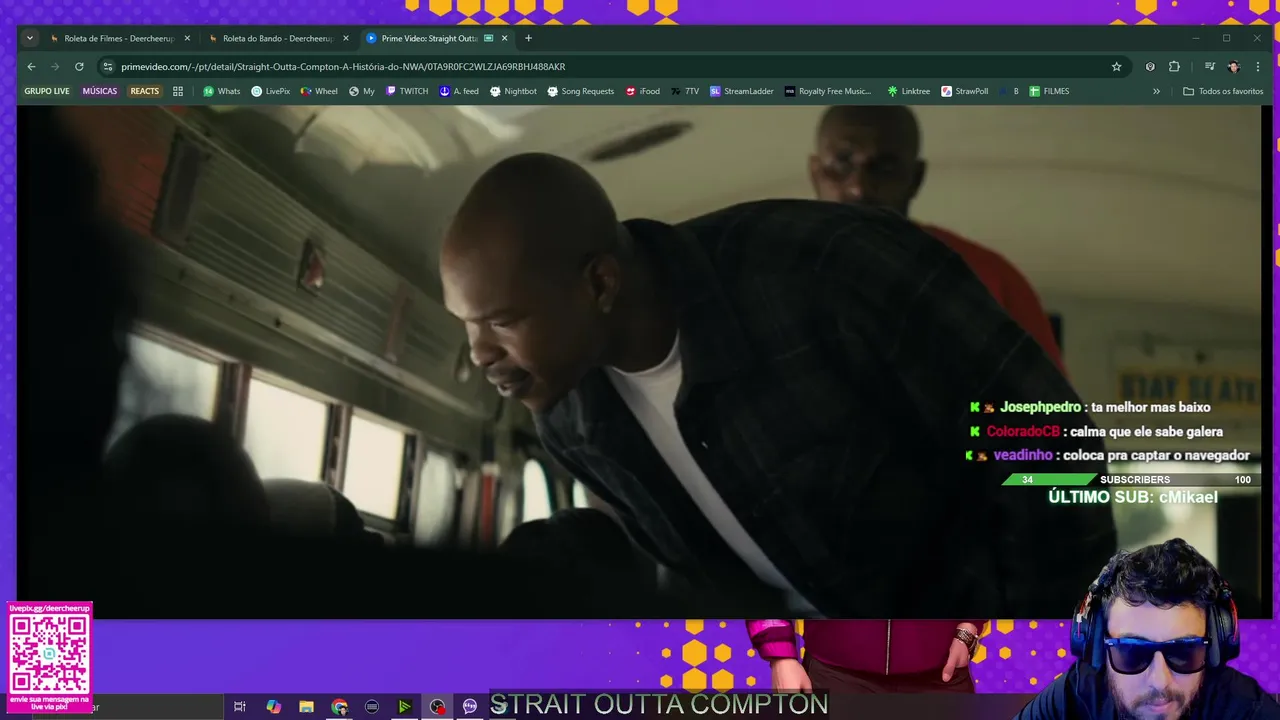
Task: Open the MÚSICAS bookmark folder
Action: pos(100,91)
